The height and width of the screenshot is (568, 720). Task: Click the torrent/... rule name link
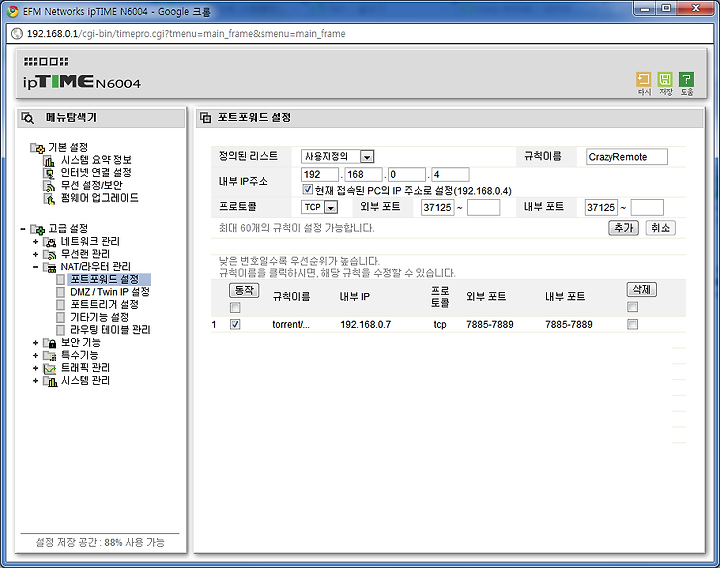291,325
